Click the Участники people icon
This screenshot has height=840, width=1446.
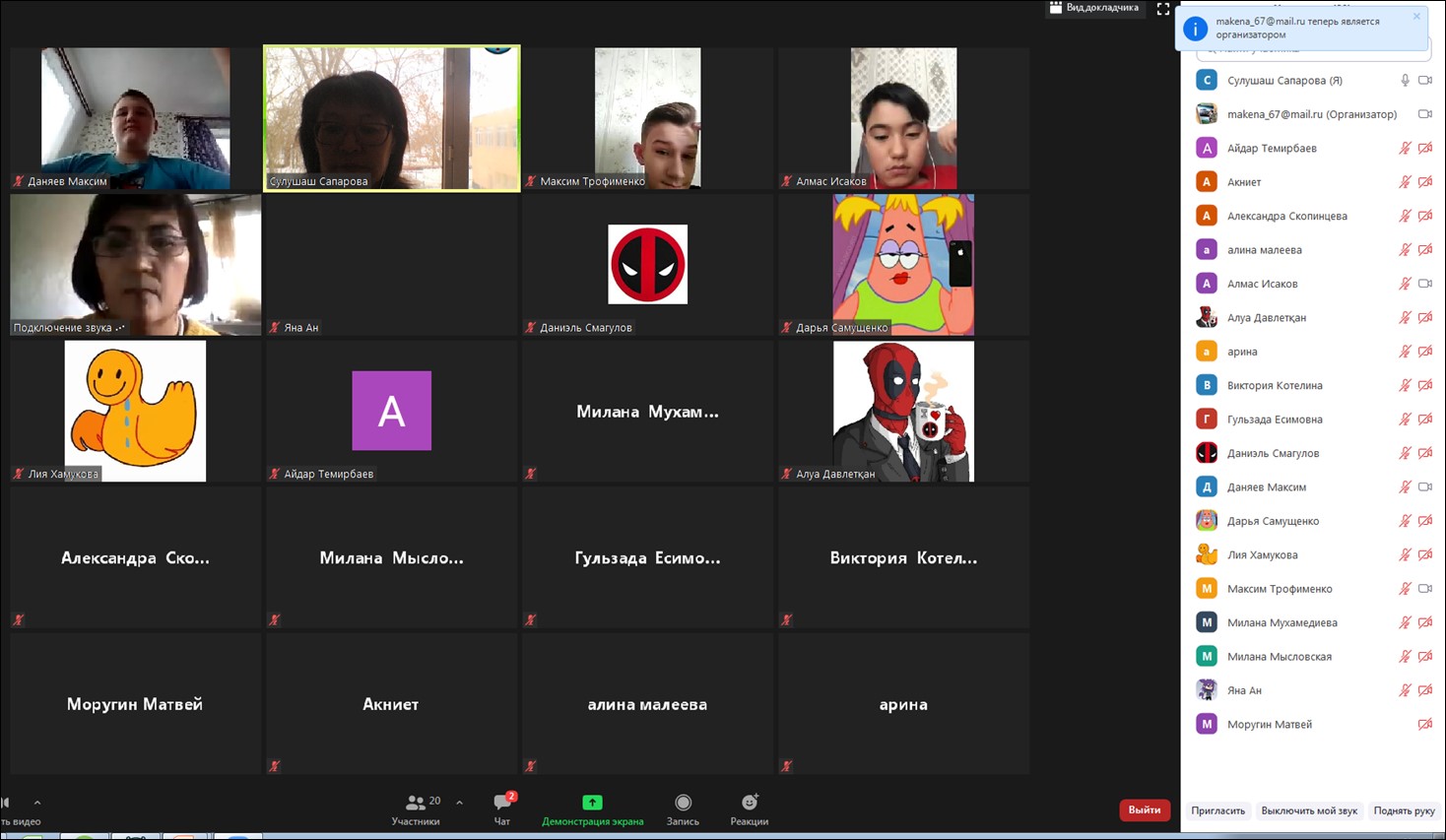(x=417, y=803)
